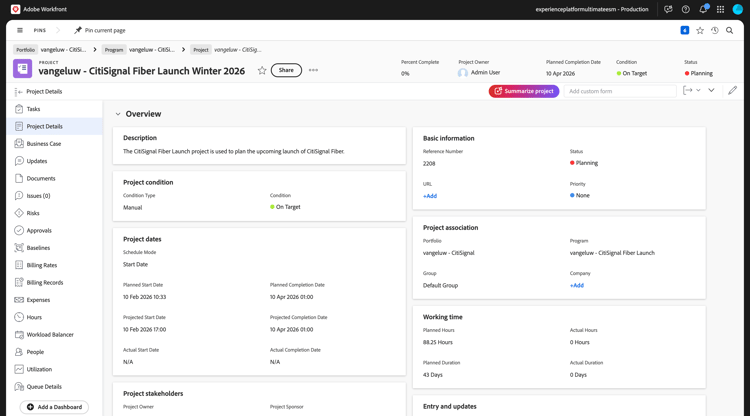Image resolution: width=750 pixels, height=416 pixels.
Task: Open the help question mark icon
Action: [685, 9]
